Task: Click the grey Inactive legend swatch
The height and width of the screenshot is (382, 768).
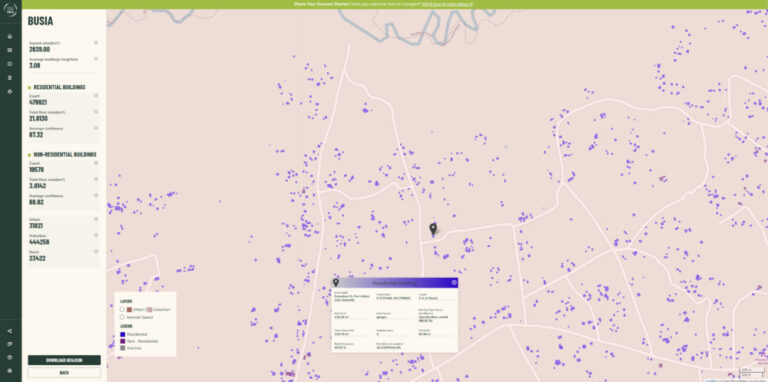Action: (x=122, y=348)
